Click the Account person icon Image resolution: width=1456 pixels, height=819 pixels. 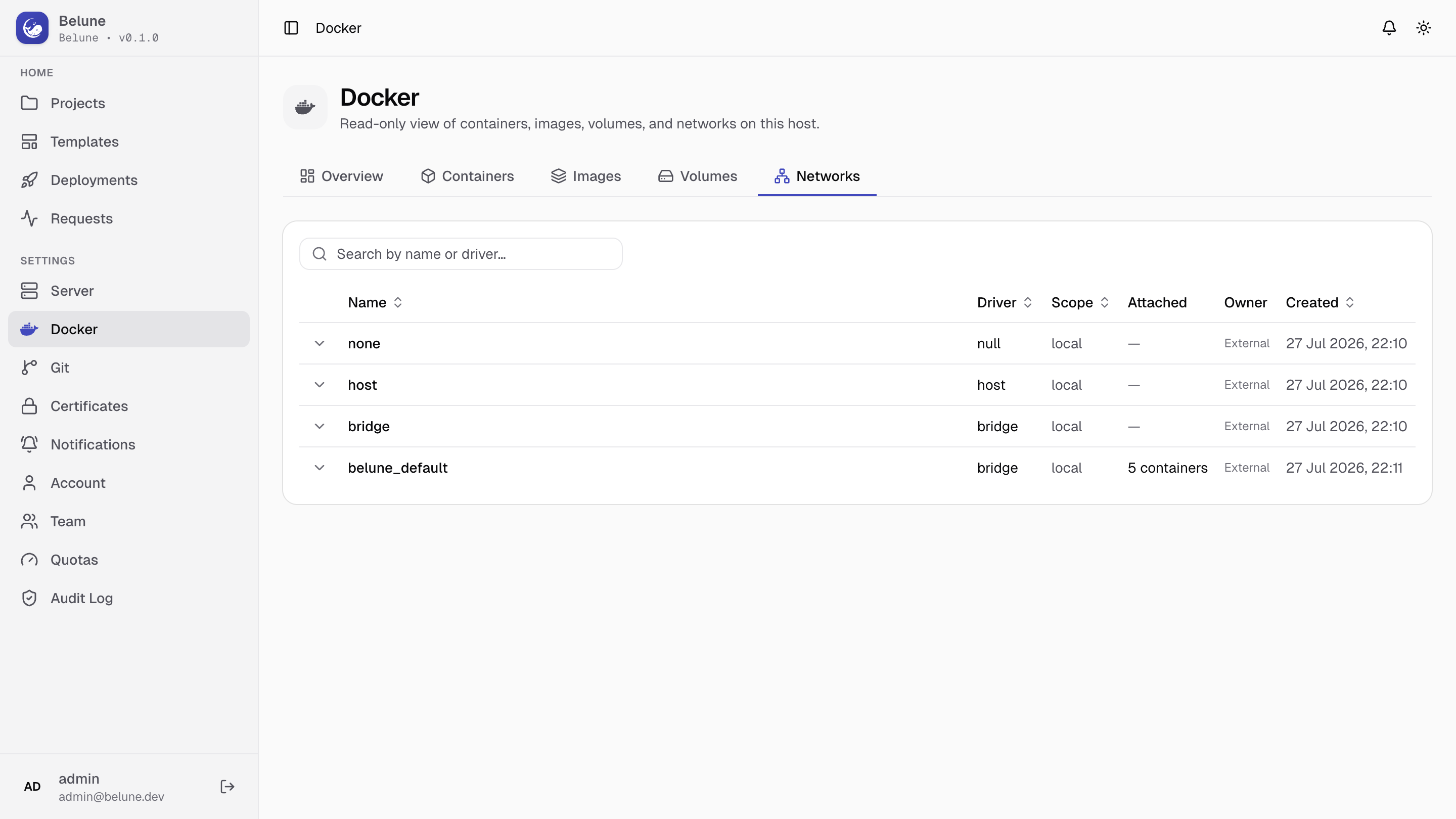pos(29,483)
